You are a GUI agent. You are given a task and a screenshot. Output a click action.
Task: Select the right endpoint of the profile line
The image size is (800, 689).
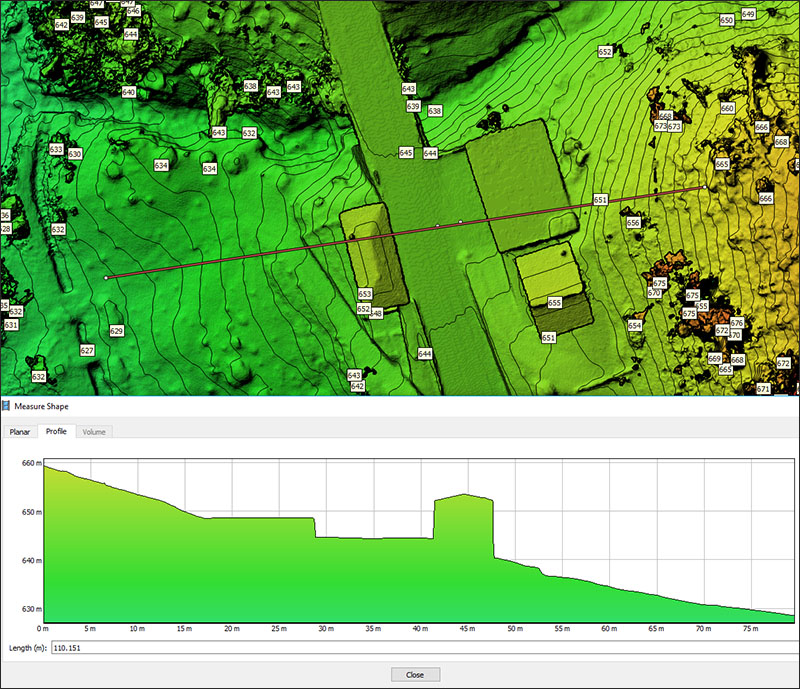pos(705,187)
